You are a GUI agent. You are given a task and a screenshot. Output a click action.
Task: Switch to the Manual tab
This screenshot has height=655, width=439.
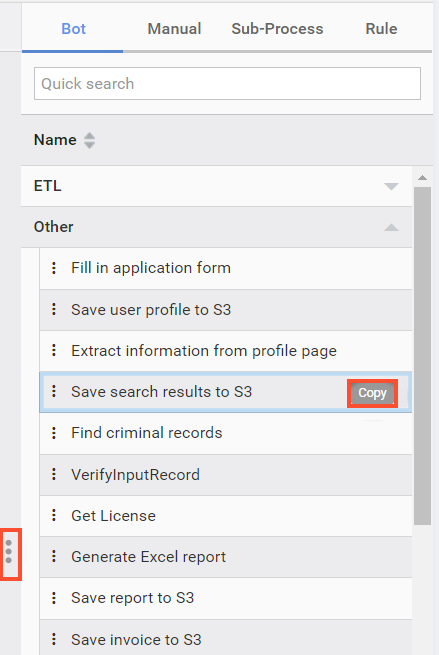(x=174, y=28)
